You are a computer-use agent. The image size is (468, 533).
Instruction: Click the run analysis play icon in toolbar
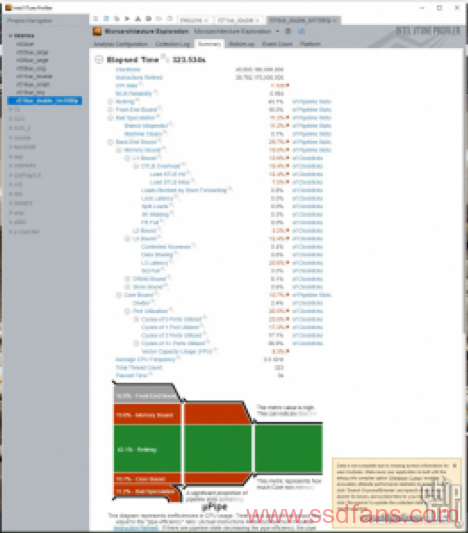[x=127, y=19]
